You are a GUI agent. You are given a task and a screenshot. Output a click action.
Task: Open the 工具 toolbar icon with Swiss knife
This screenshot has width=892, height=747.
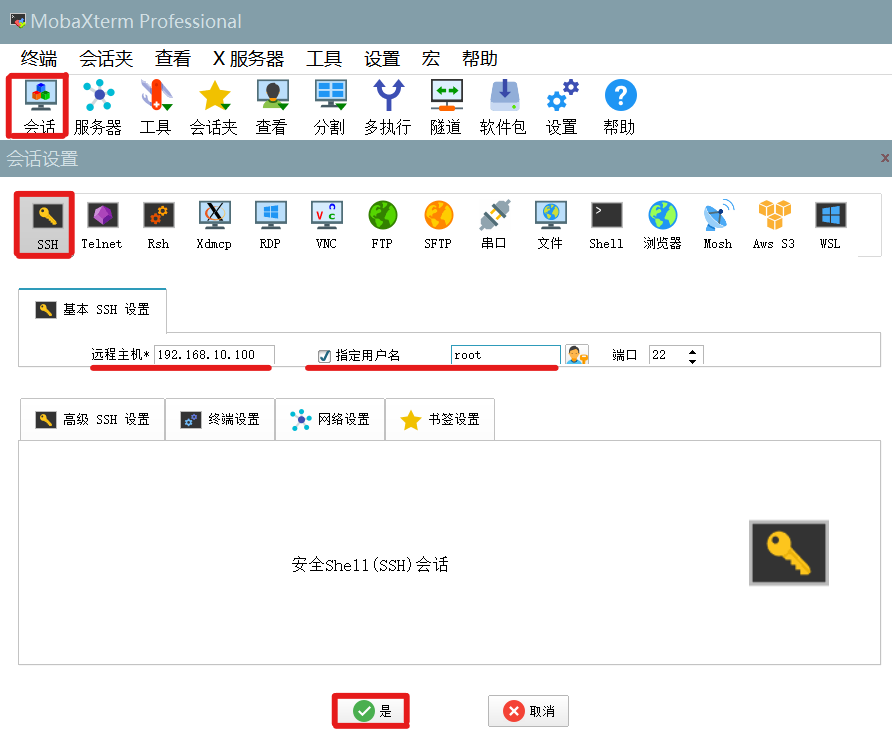[x=155, y=107]
